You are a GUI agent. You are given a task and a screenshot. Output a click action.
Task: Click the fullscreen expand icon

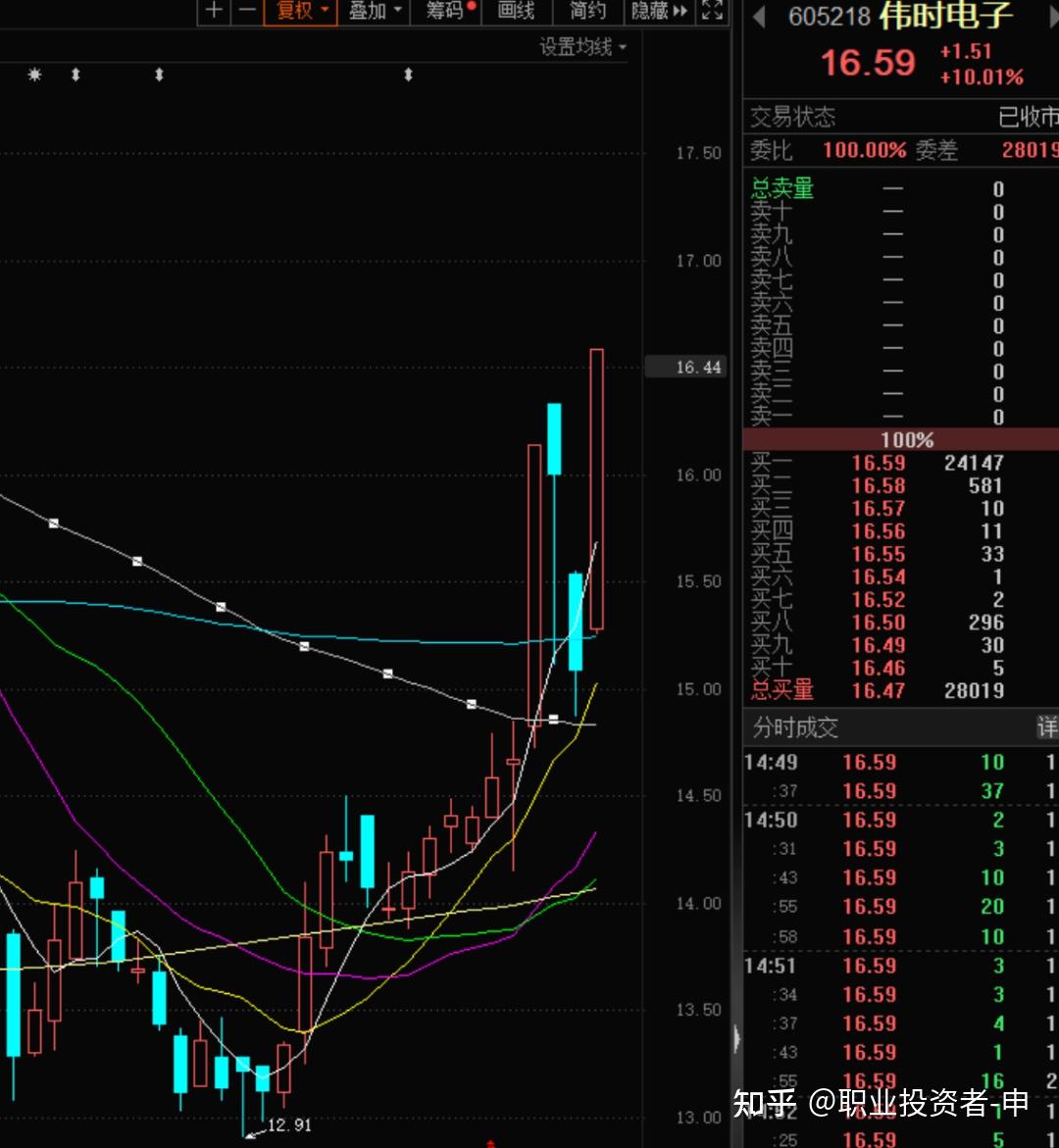(x=713, y=11)
